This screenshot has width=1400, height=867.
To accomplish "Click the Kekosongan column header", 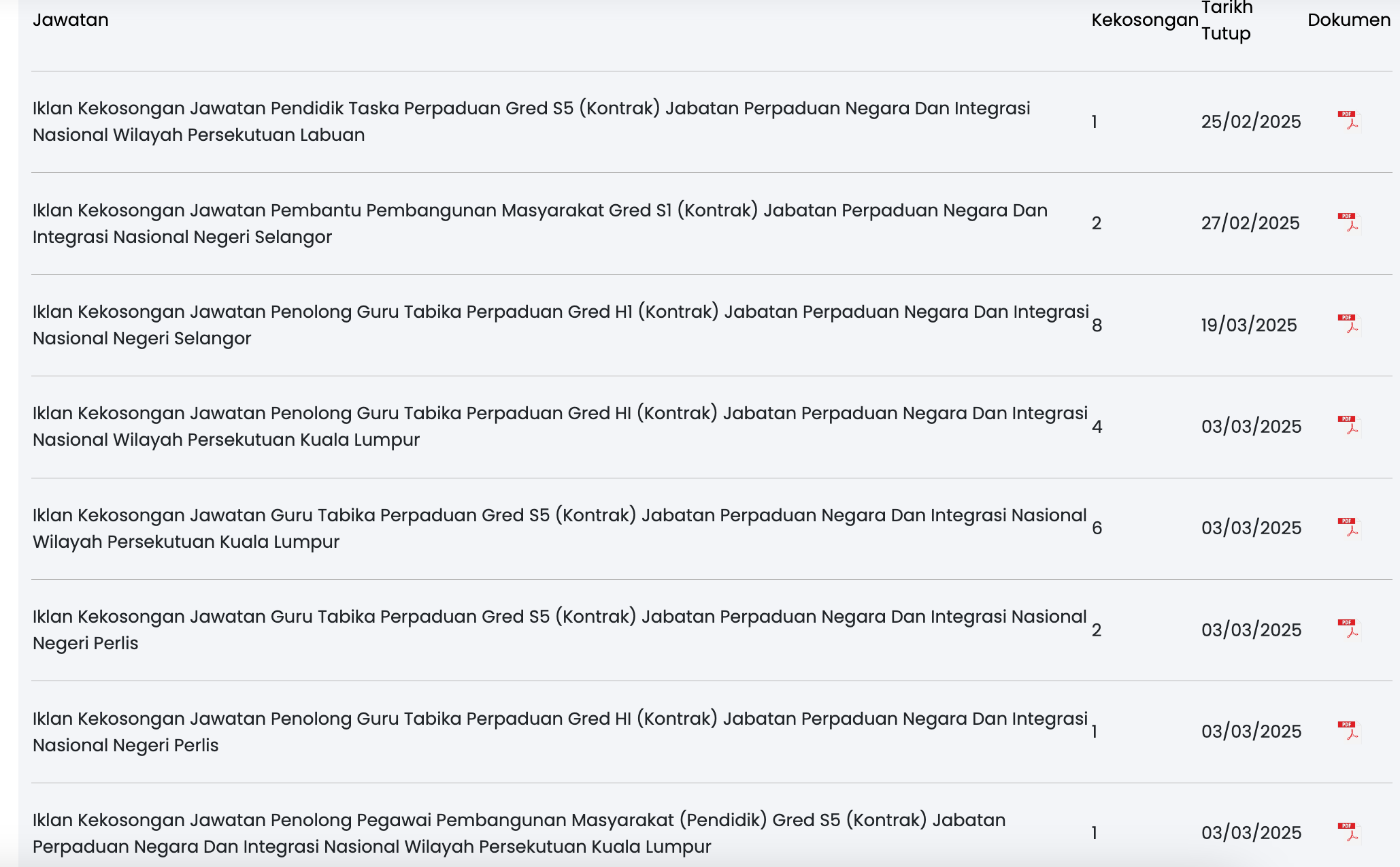I will [x=1144, y=20].
